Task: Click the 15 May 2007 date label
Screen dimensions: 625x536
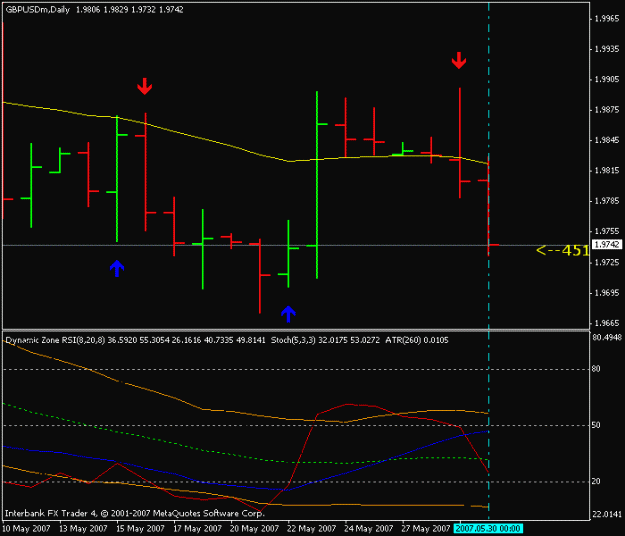Action: click(140, 528)
